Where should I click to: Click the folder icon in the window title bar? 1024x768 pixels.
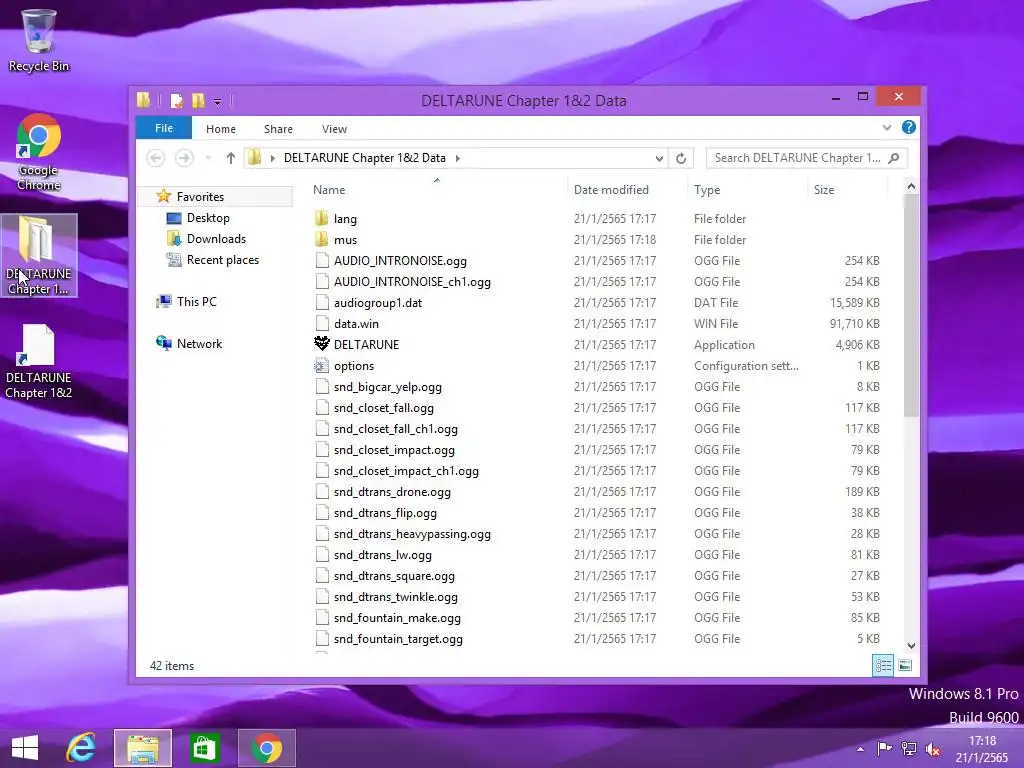[144, 100]
